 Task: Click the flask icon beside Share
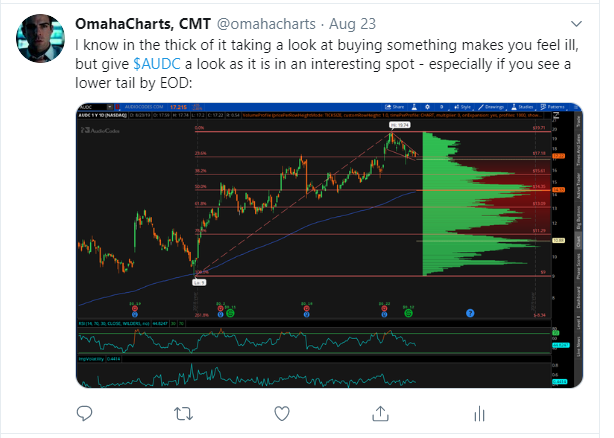pyautogui.click(x=414, y=107)
